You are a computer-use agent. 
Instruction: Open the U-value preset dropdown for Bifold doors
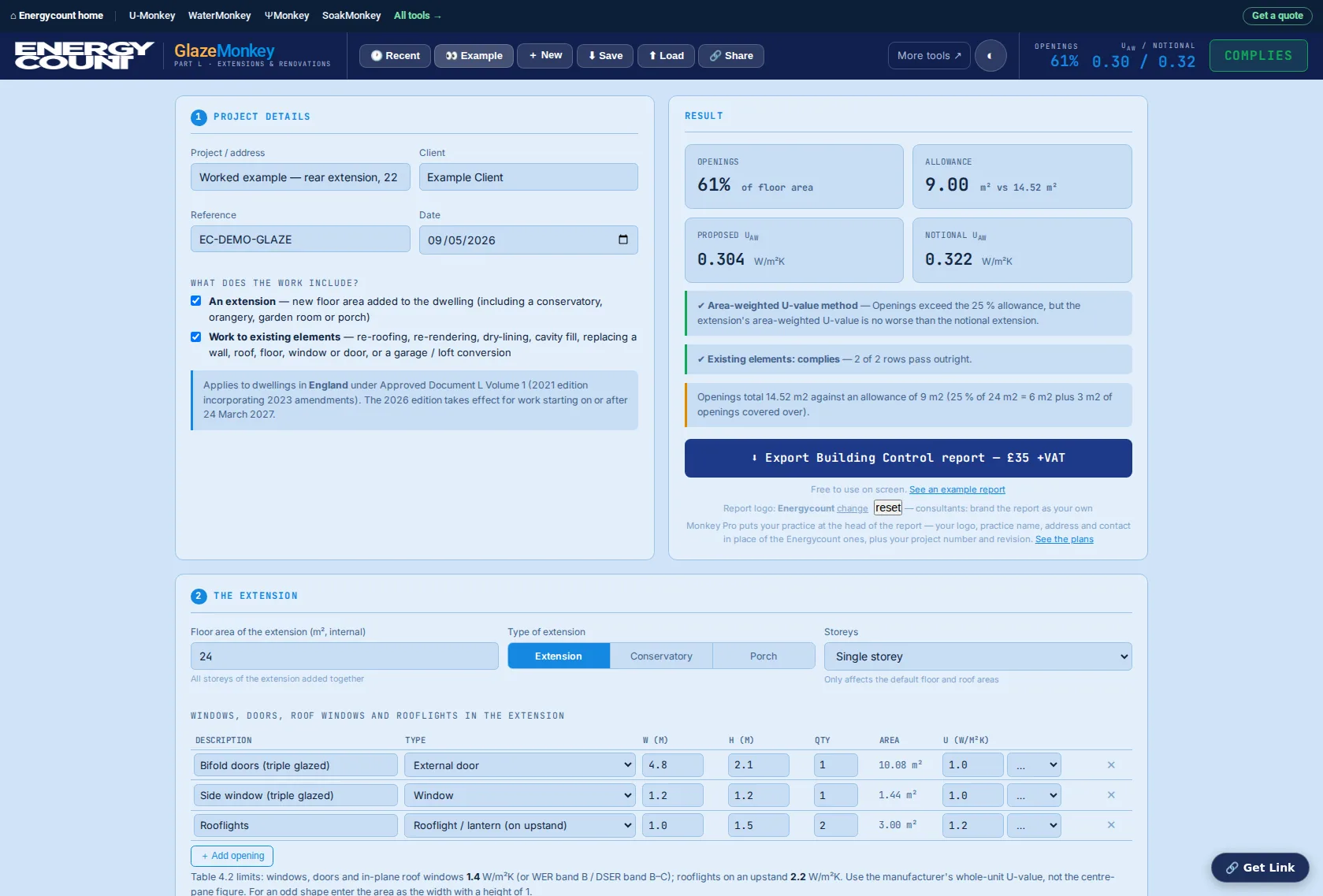point(1034,765)
